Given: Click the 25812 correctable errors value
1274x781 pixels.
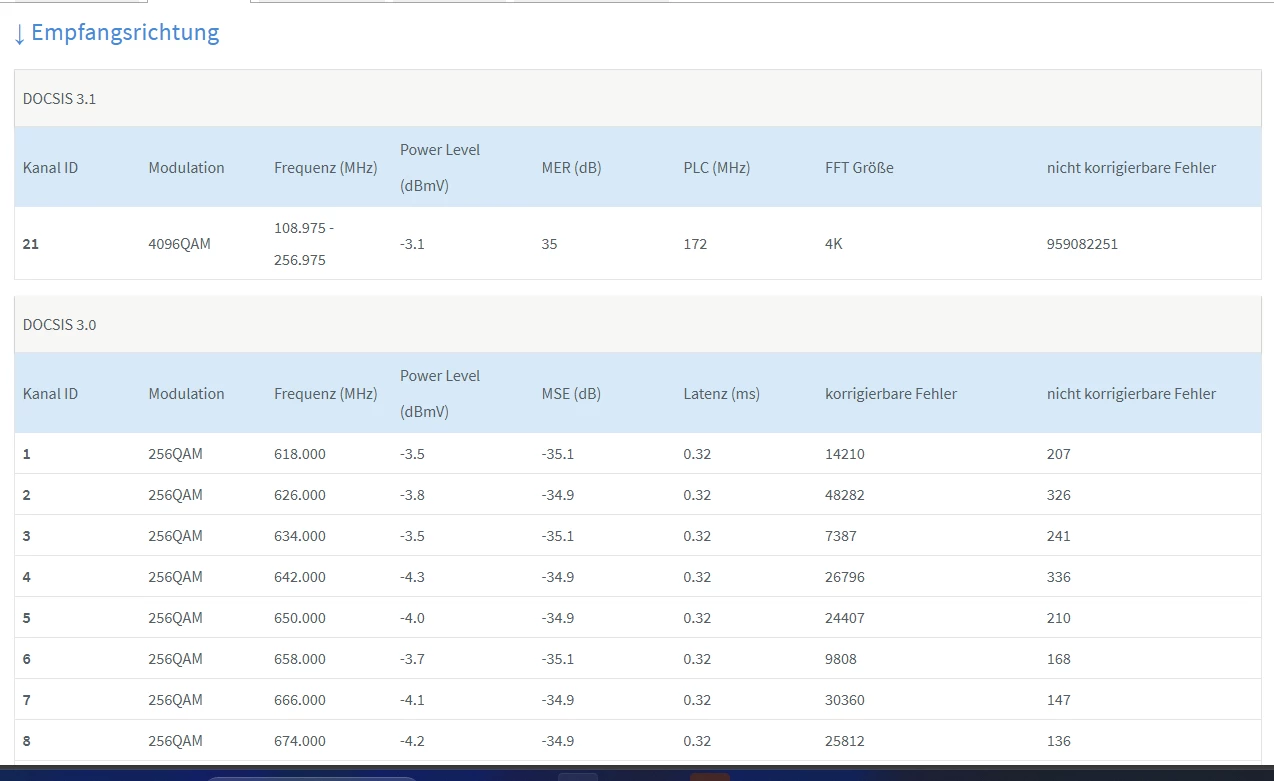Looking at the screenshot, I should click(x=844, y=741).
